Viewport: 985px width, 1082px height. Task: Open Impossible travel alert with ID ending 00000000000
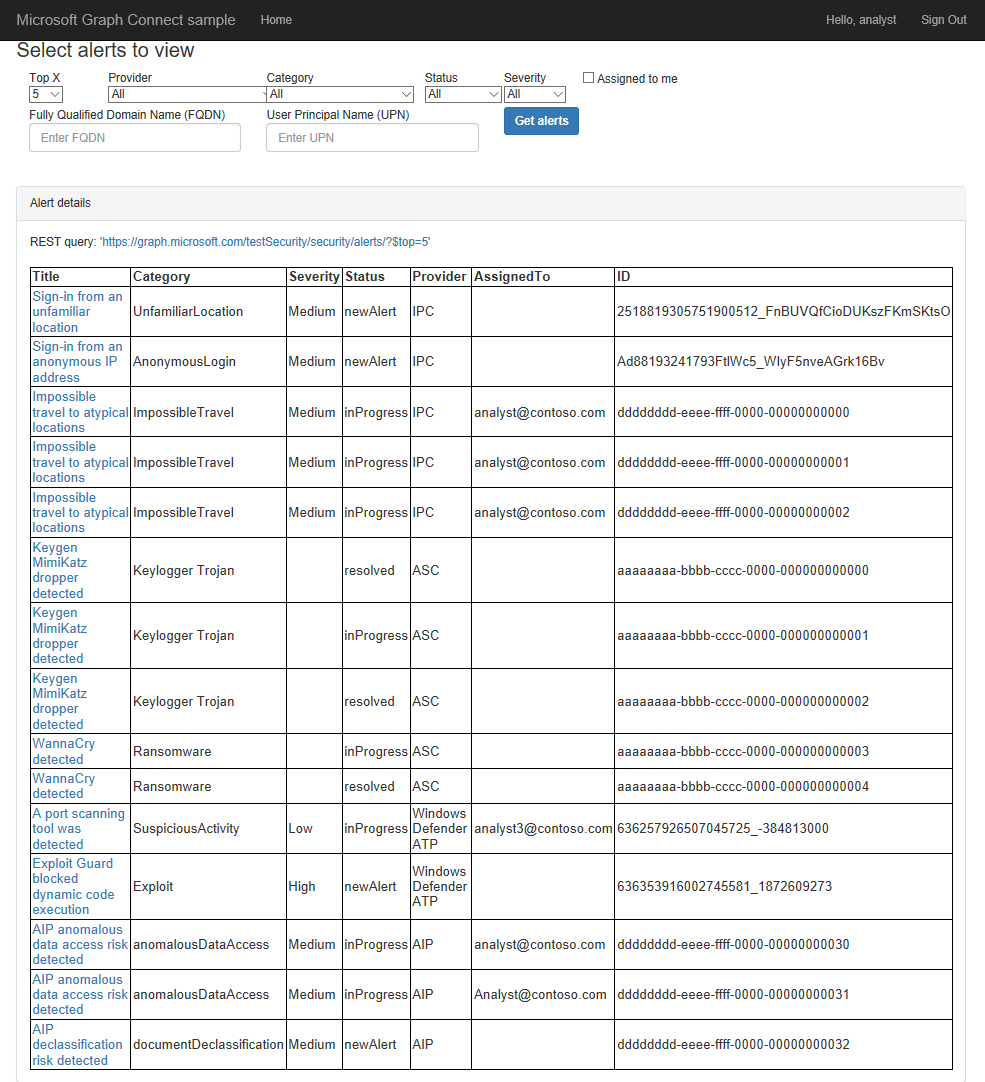80,412
